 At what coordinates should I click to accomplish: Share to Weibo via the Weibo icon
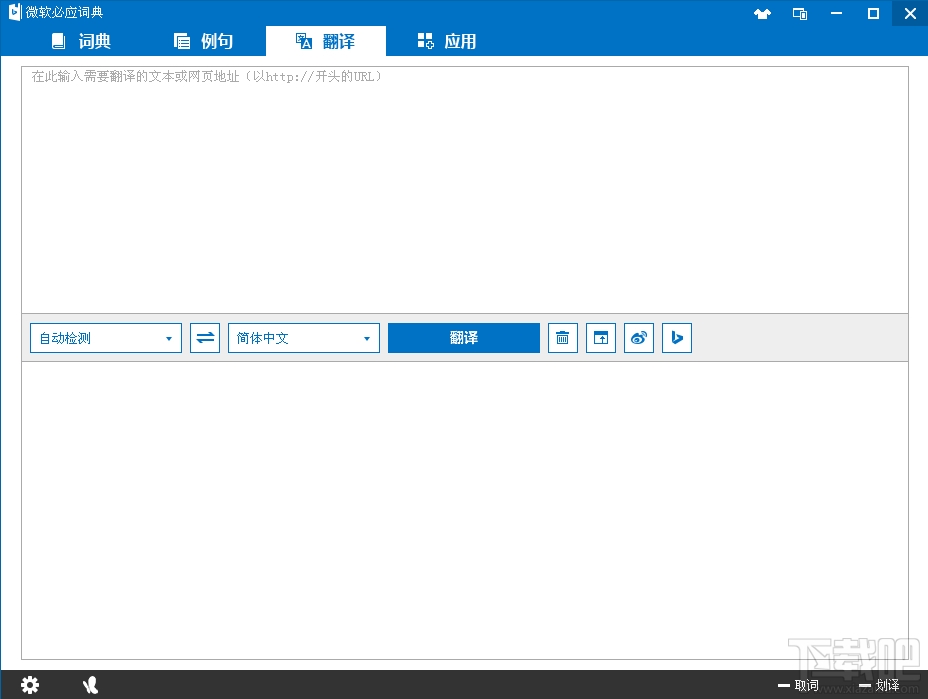(639, 338)
